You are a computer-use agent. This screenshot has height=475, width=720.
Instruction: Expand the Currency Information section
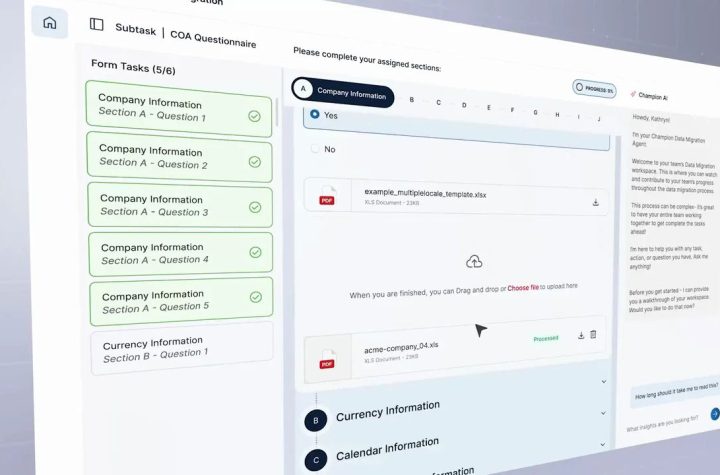pyautogui.click(x=603, y=413)
